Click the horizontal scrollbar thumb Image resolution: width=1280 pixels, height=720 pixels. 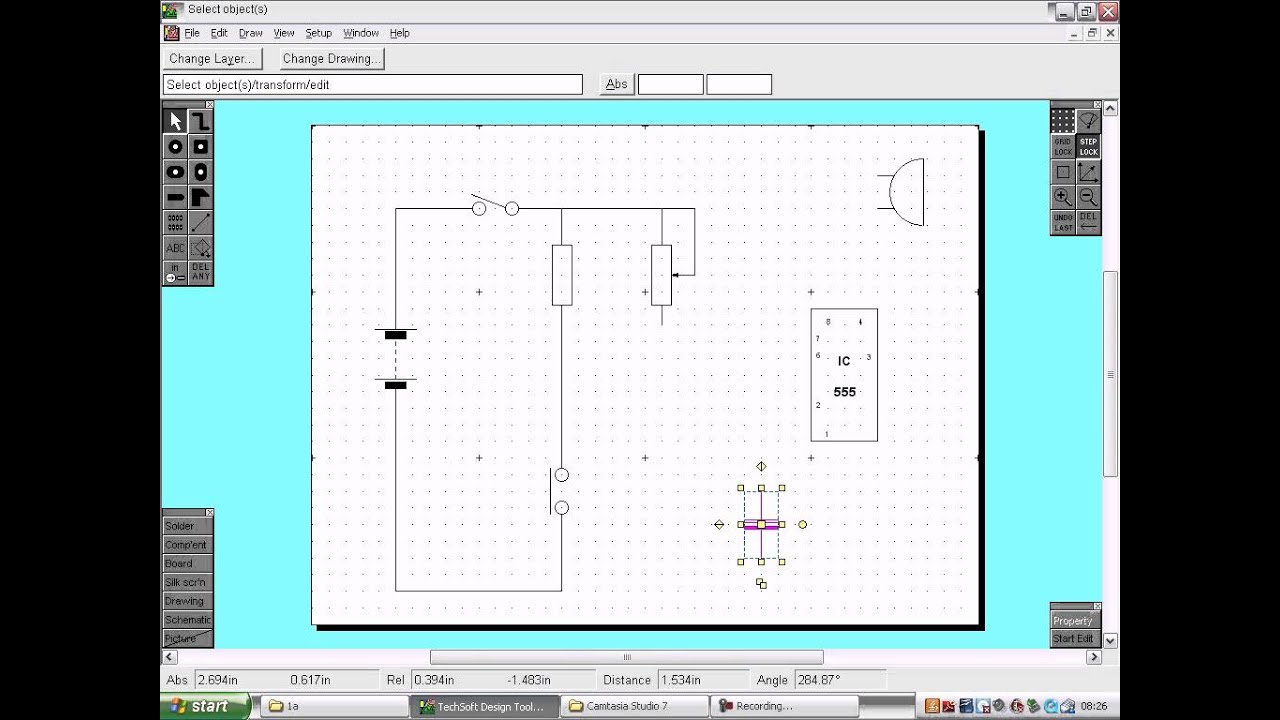627,657
